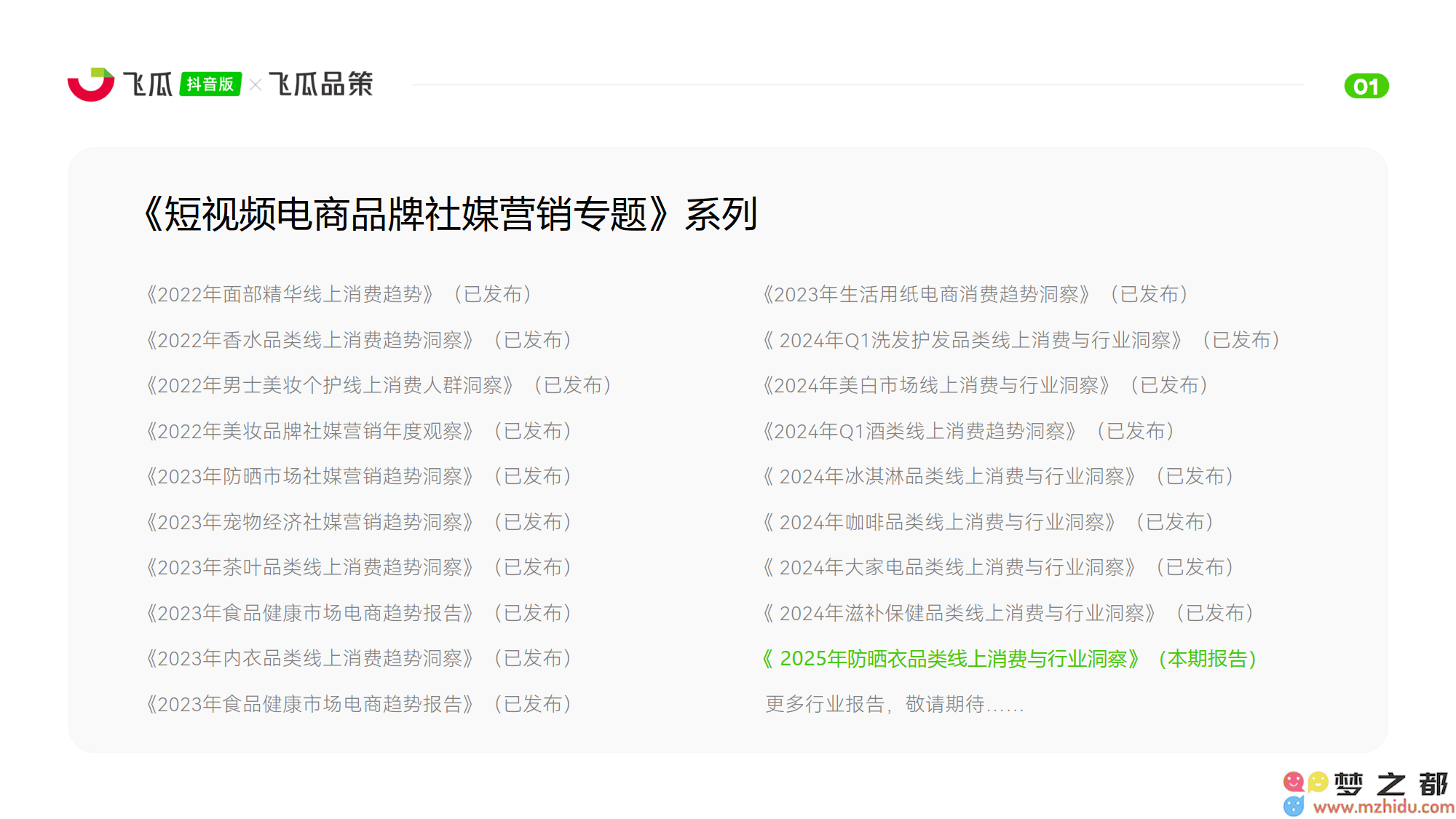The image size is (1456, 819).
Task: Select 《2023年防晒市场社媒营销趋势洞察》 report line
Action: point(359,476)
